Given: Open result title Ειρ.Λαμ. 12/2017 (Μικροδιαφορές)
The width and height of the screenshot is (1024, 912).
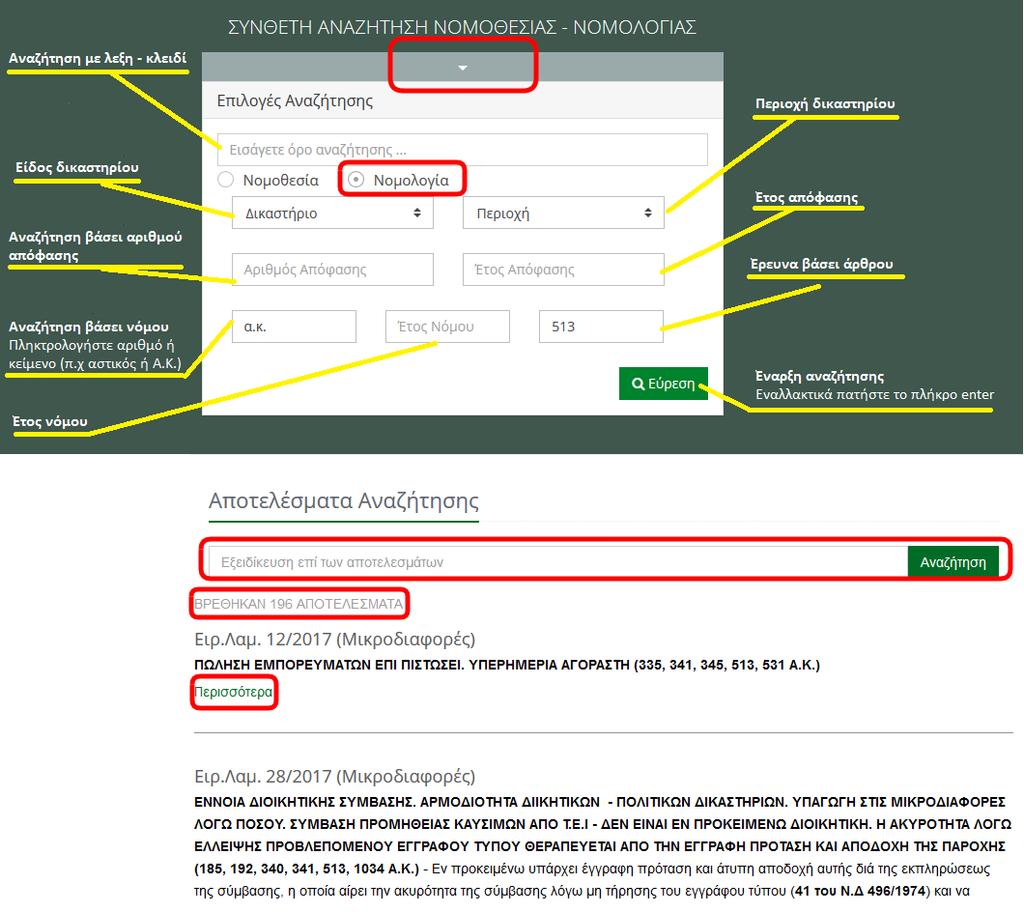Looking at the screenshot, I should click(x=334, y=639).
